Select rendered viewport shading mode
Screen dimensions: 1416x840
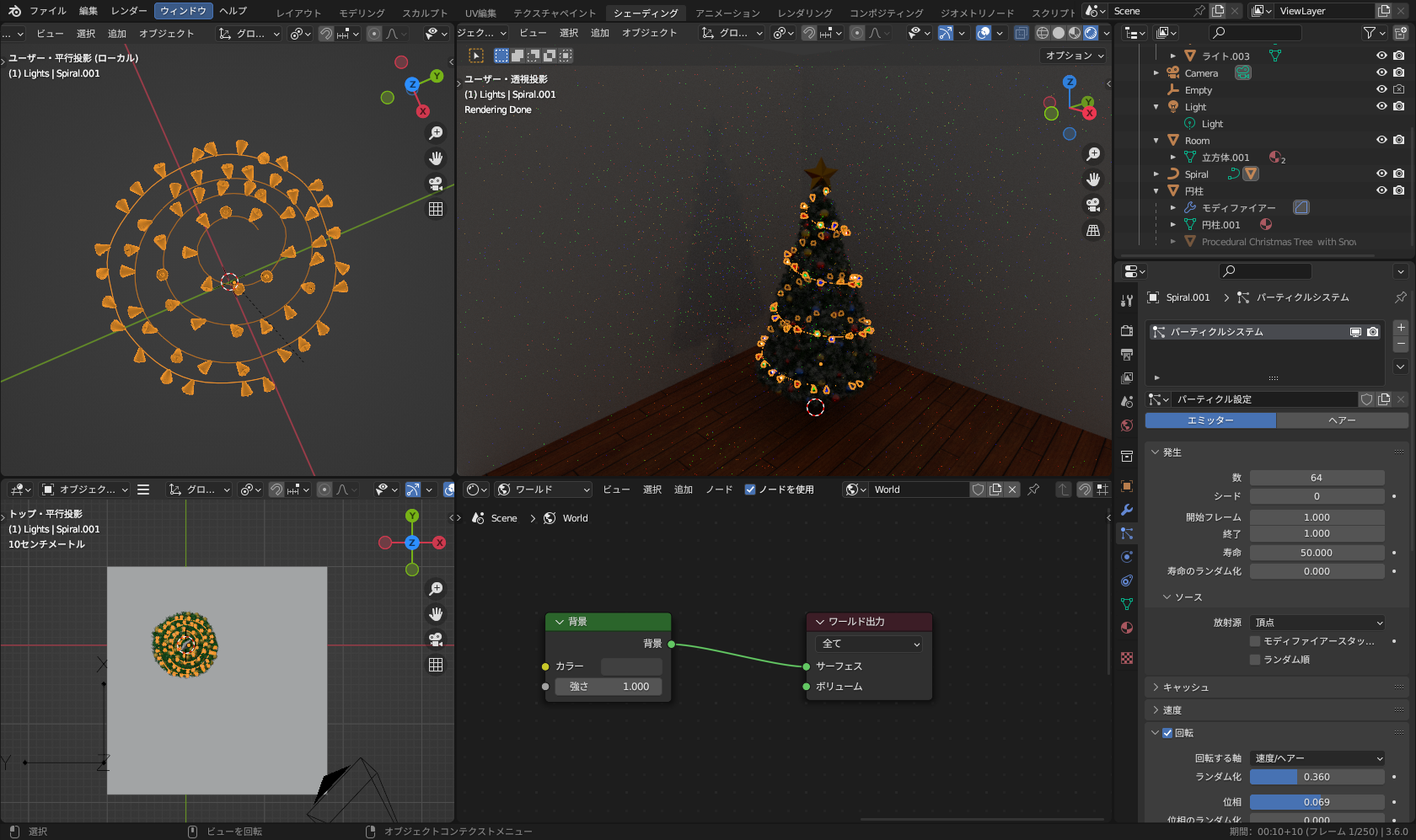click(x=1091, y=33)
